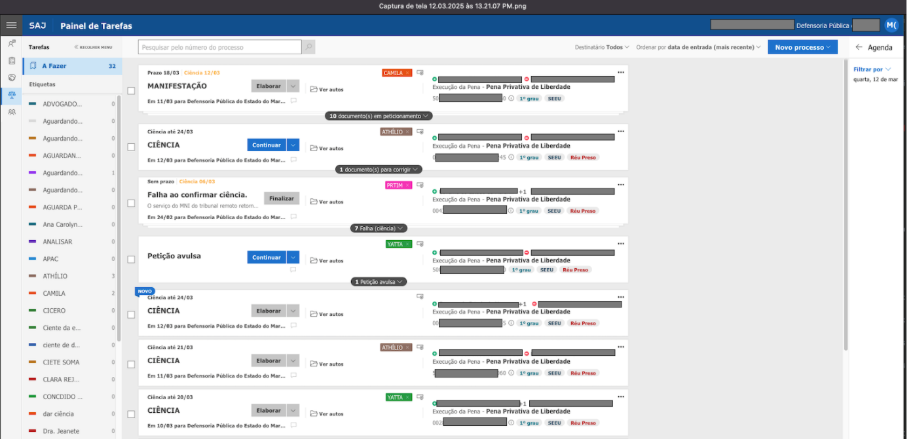Open the people group sidebar icon
The height and width of the screenshot is (439, 907).
[11, 111]
